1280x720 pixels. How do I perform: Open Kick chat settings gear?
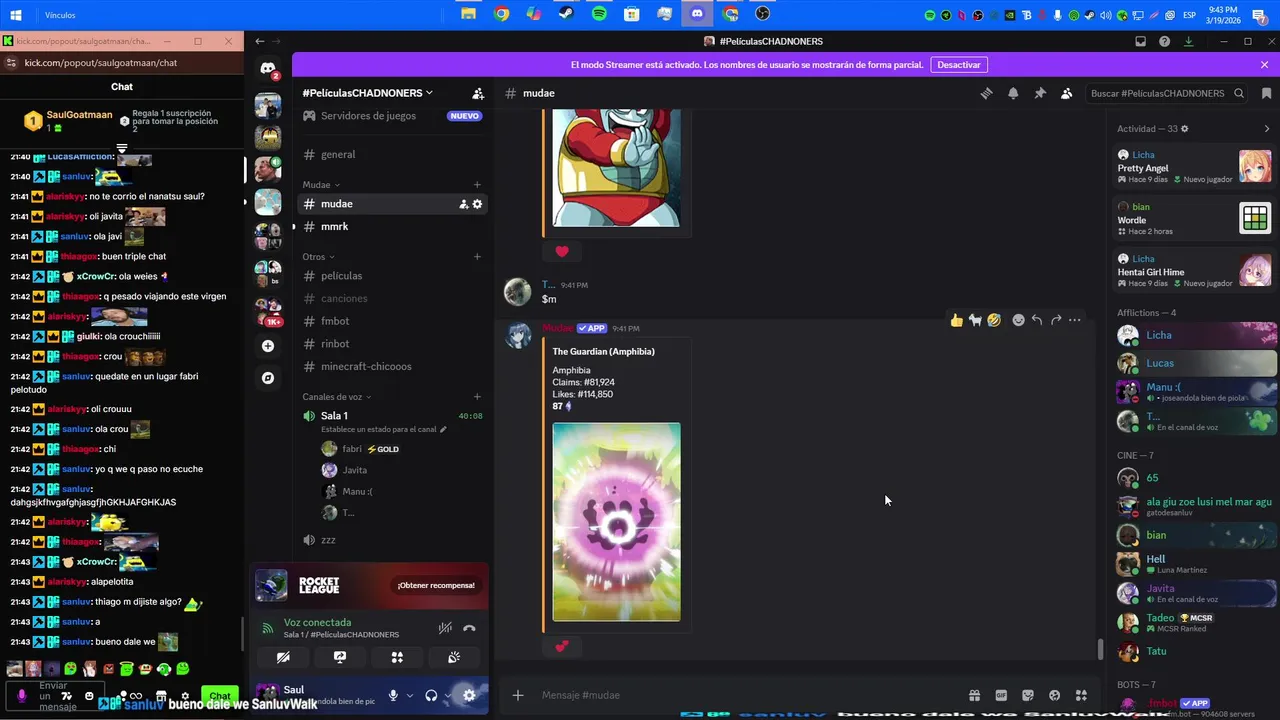point(184,696)
